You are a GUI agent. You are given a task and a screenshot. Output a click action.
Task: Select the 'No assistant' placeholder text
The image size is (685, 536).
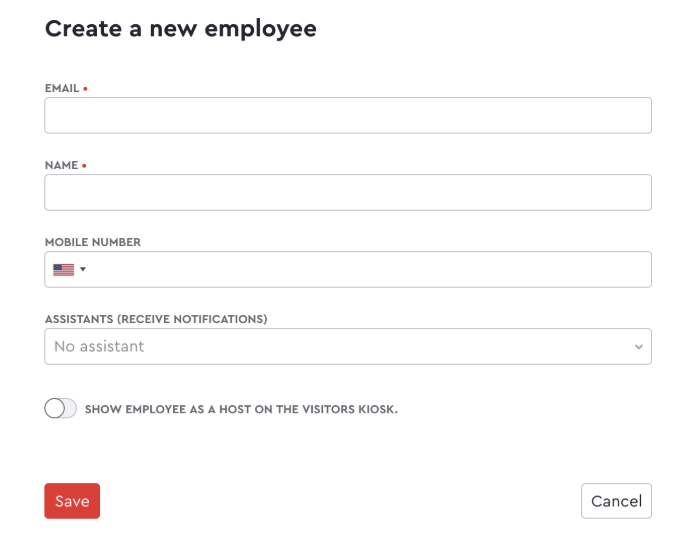tap(99, 346)
